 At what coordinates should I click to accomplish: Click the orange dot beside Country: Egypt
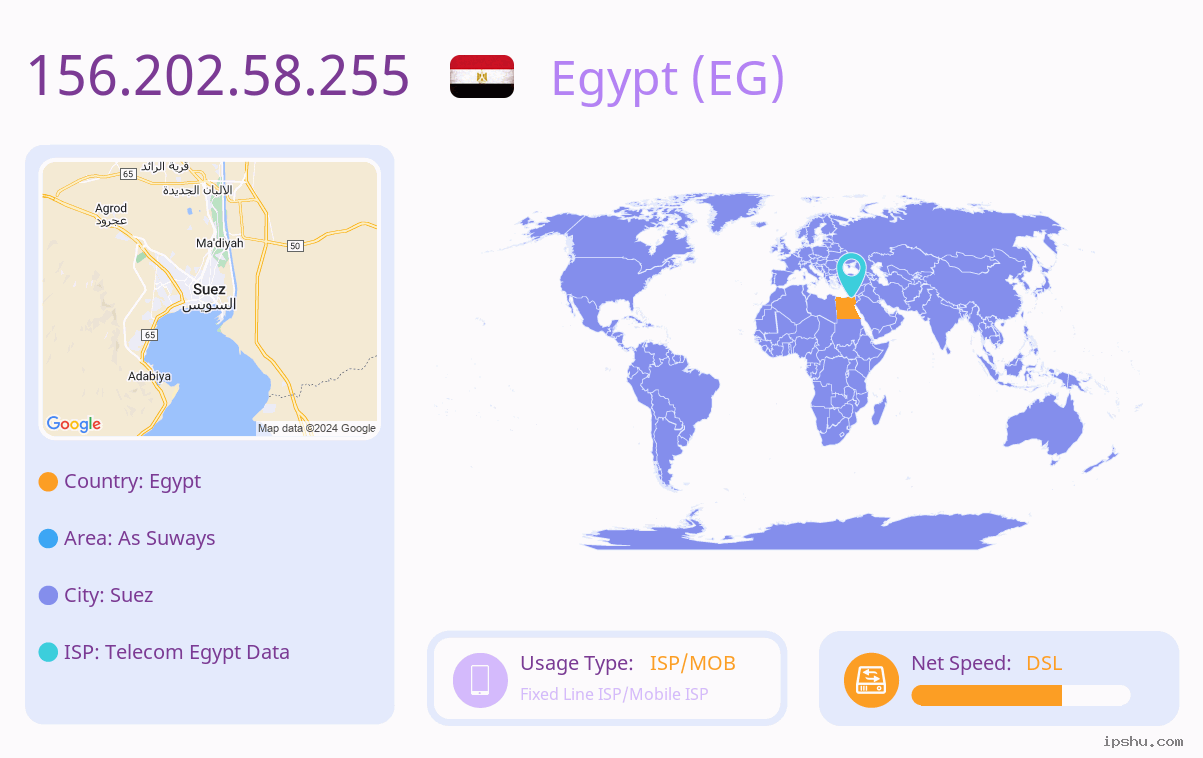click(48, 482)
